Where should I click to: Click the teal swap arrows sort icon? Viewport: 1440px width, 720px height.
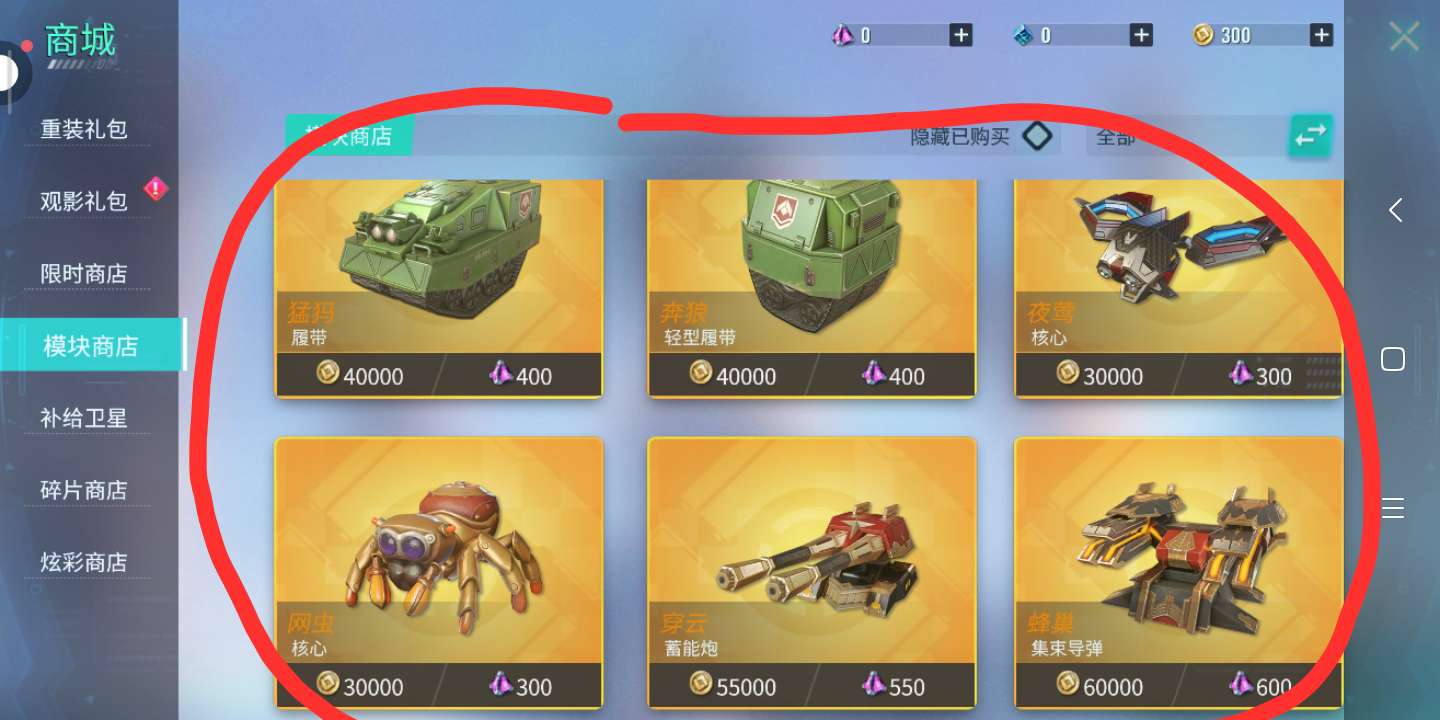click(x=1310, y=136)
